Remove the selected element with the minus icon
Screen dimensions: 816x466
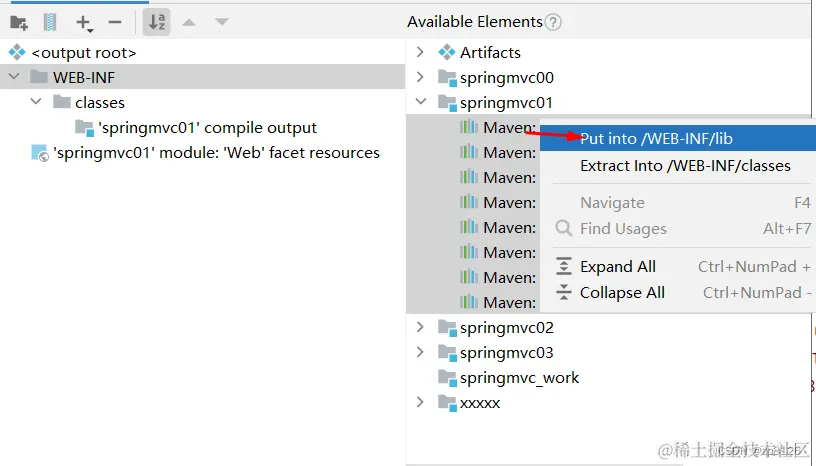pyautogui.click(x=115, y=22)
